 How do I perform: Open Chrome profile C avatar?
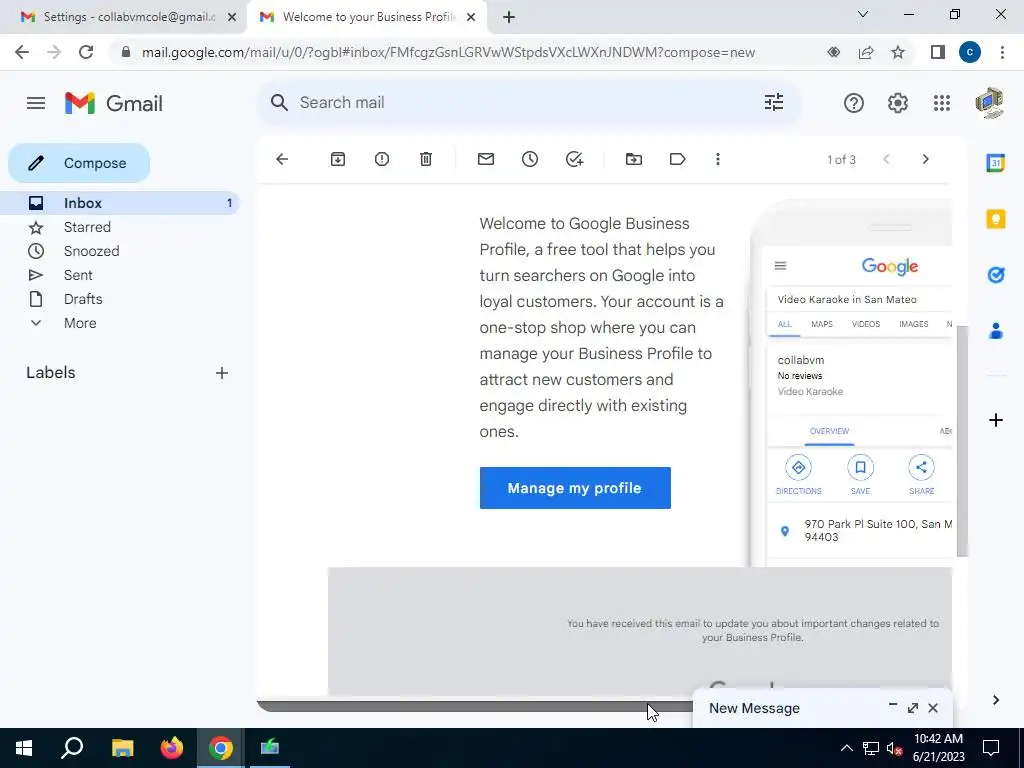point(970,52)
